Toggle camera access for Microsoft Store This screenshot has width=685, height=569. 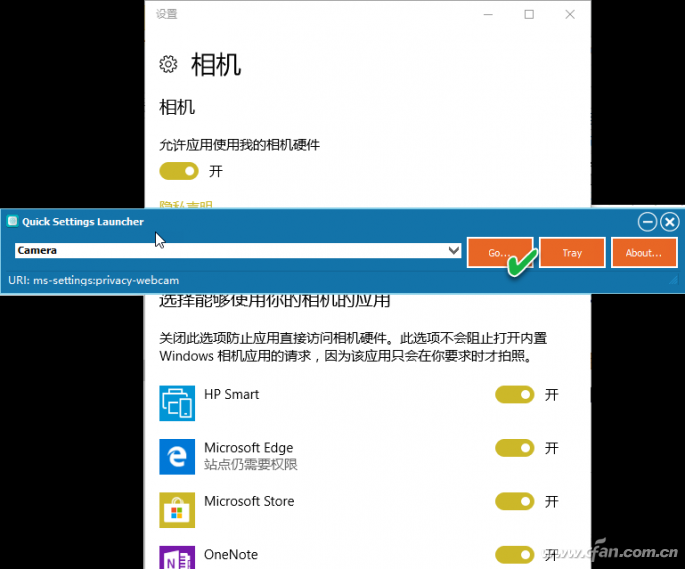click(515, 501)
